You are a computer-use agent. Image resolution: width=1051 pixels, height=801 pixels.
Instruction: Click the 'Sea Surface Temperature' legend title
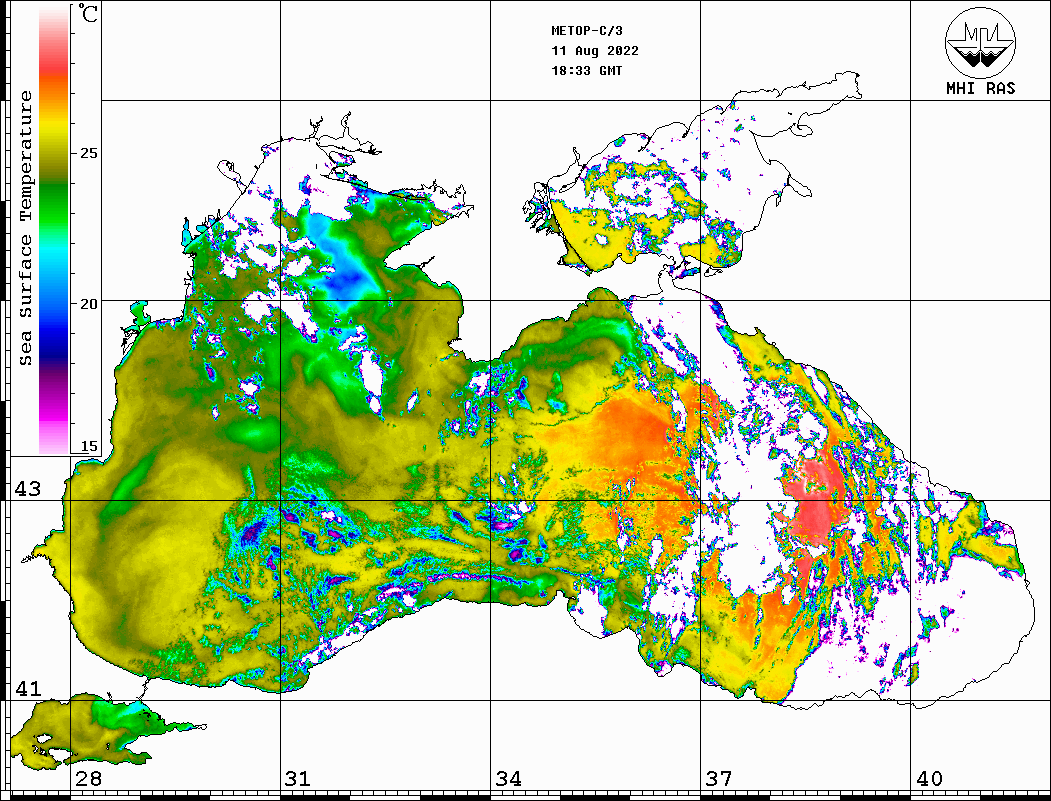click(25, 228)
